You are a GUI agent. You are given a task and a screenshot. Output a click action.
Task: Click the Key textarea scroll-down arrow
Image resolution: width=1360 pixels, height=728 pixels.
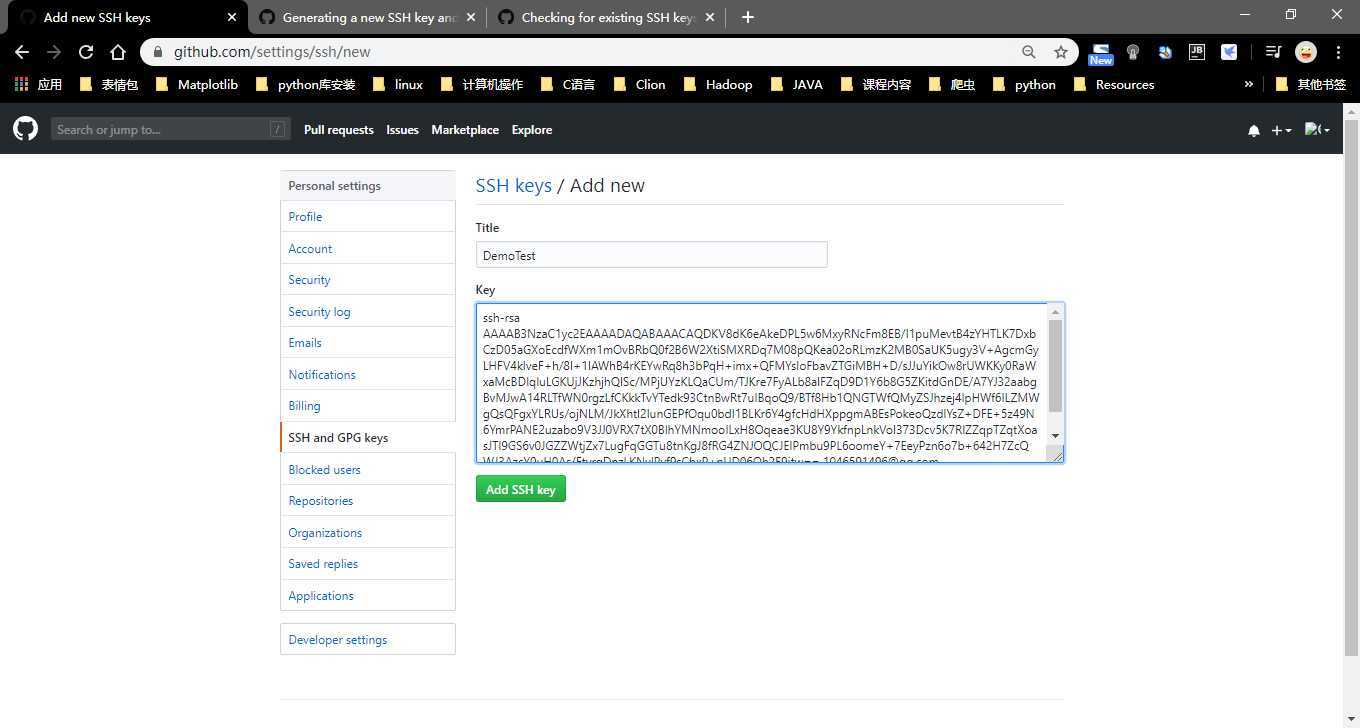coord(1055,436)
